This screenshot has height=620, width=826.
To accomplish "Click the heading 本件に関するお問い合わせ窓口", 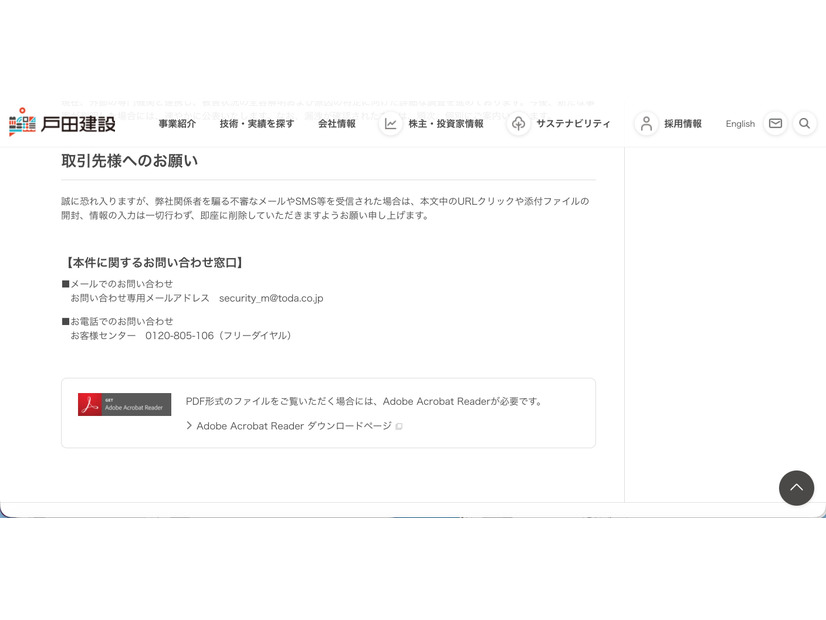I will (154, 262).
